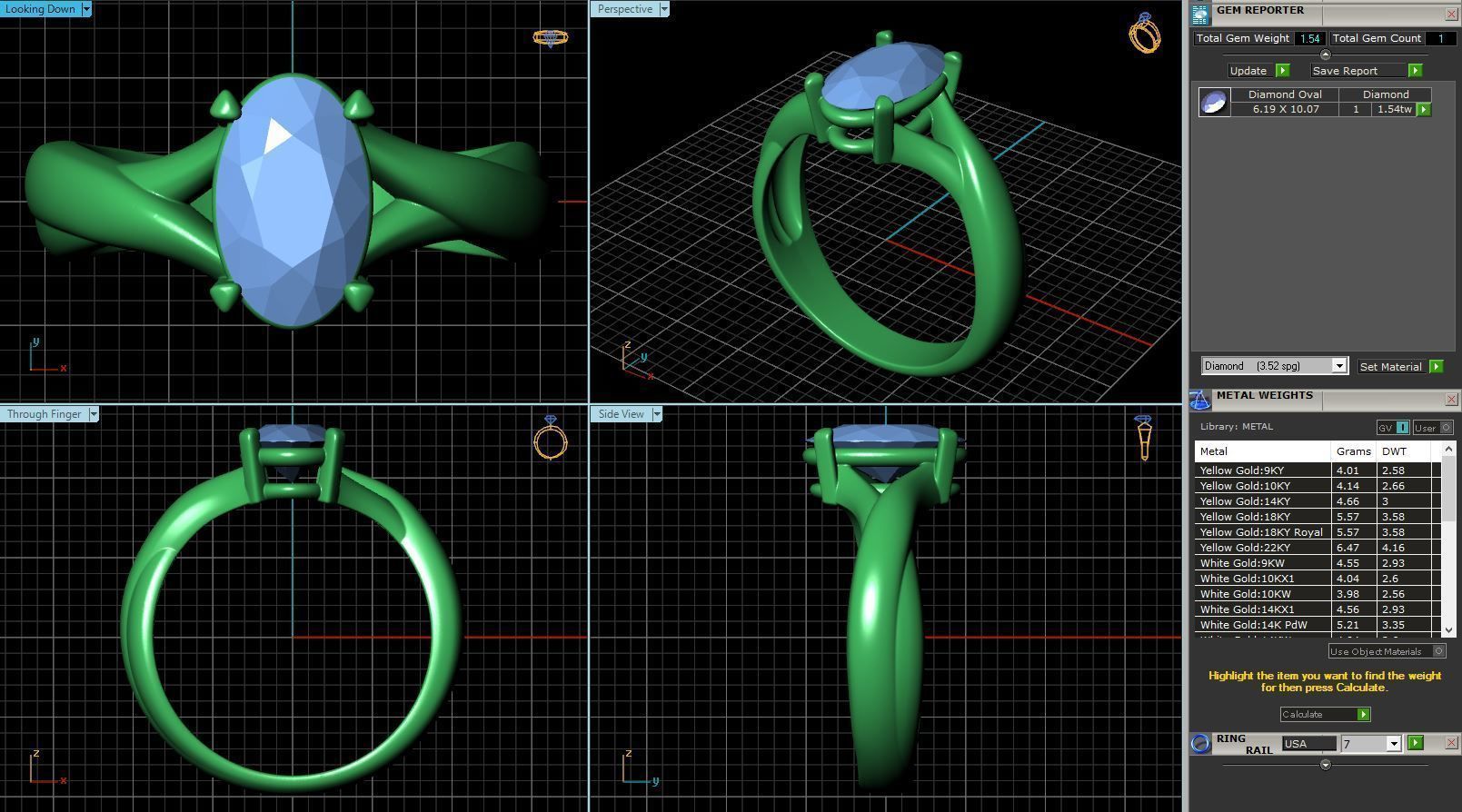The image size is (1462, 812).
Task: Click the green arrow next to Update
Action: click(1282, 71)
